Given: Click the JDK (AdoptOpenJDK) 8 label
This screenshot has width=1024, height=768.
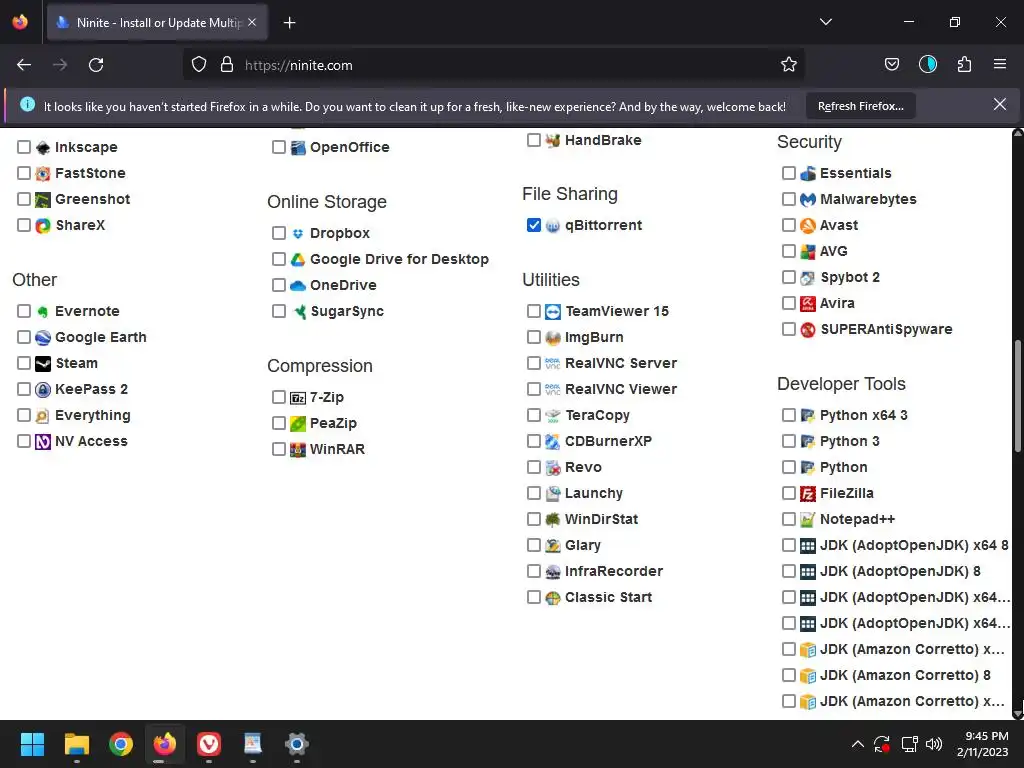Looking at the screenshot, I should pos(900,571).
